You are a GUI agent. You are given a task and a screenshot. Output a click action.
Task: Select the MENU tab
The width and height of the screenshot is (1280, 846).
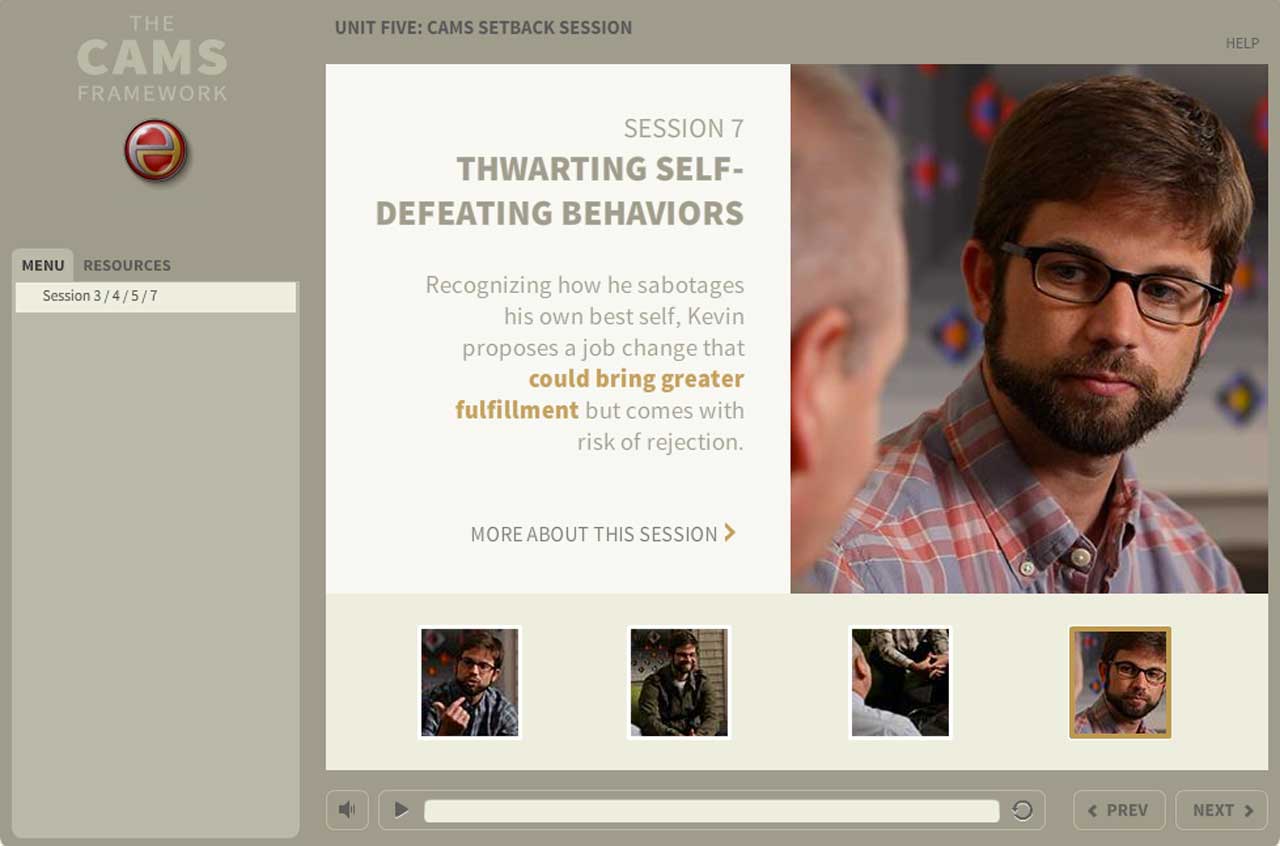coord(43,265)
